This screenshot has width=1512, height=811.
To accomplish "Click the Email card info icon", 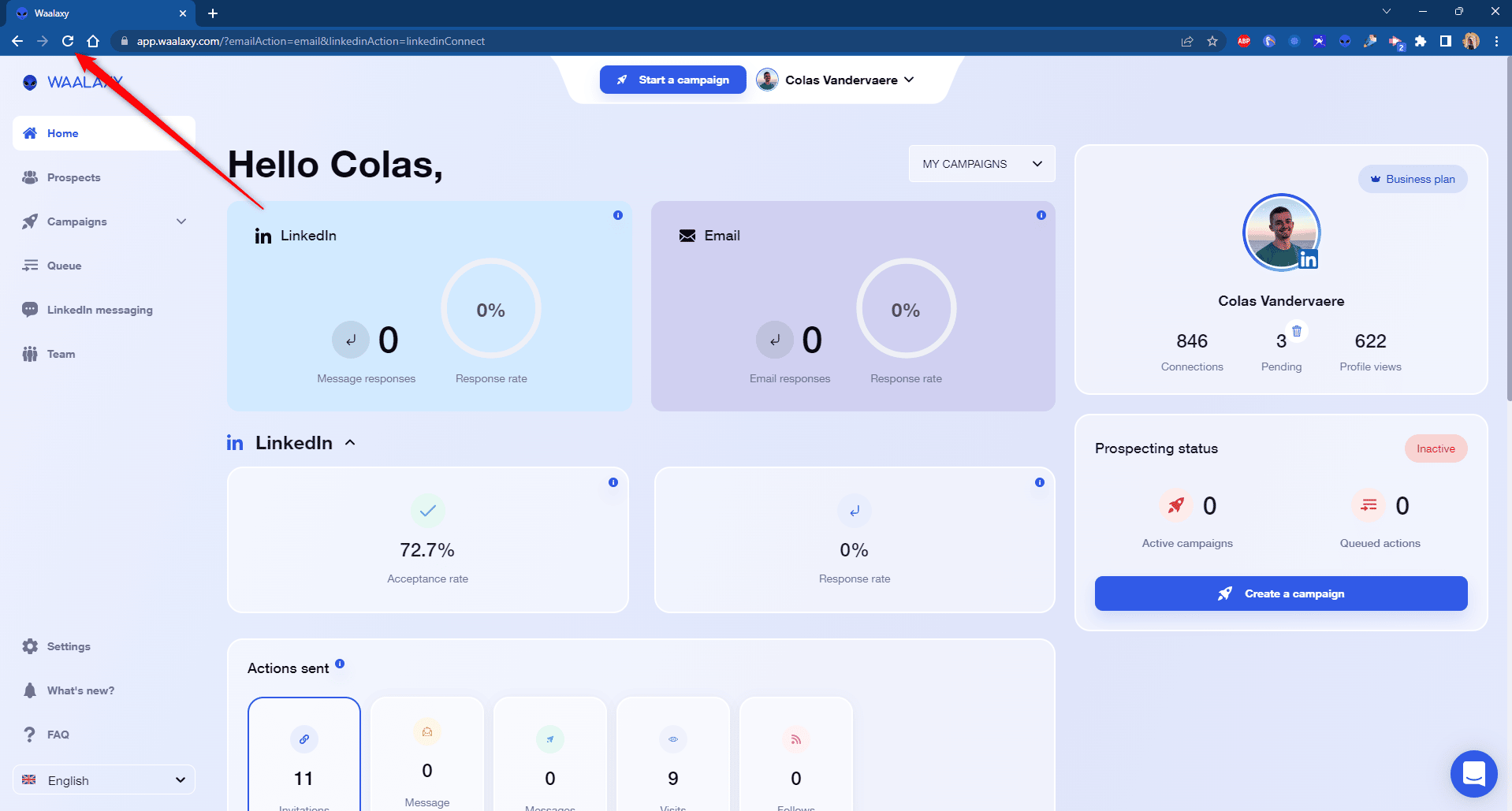I will [x=1041, y=215].
